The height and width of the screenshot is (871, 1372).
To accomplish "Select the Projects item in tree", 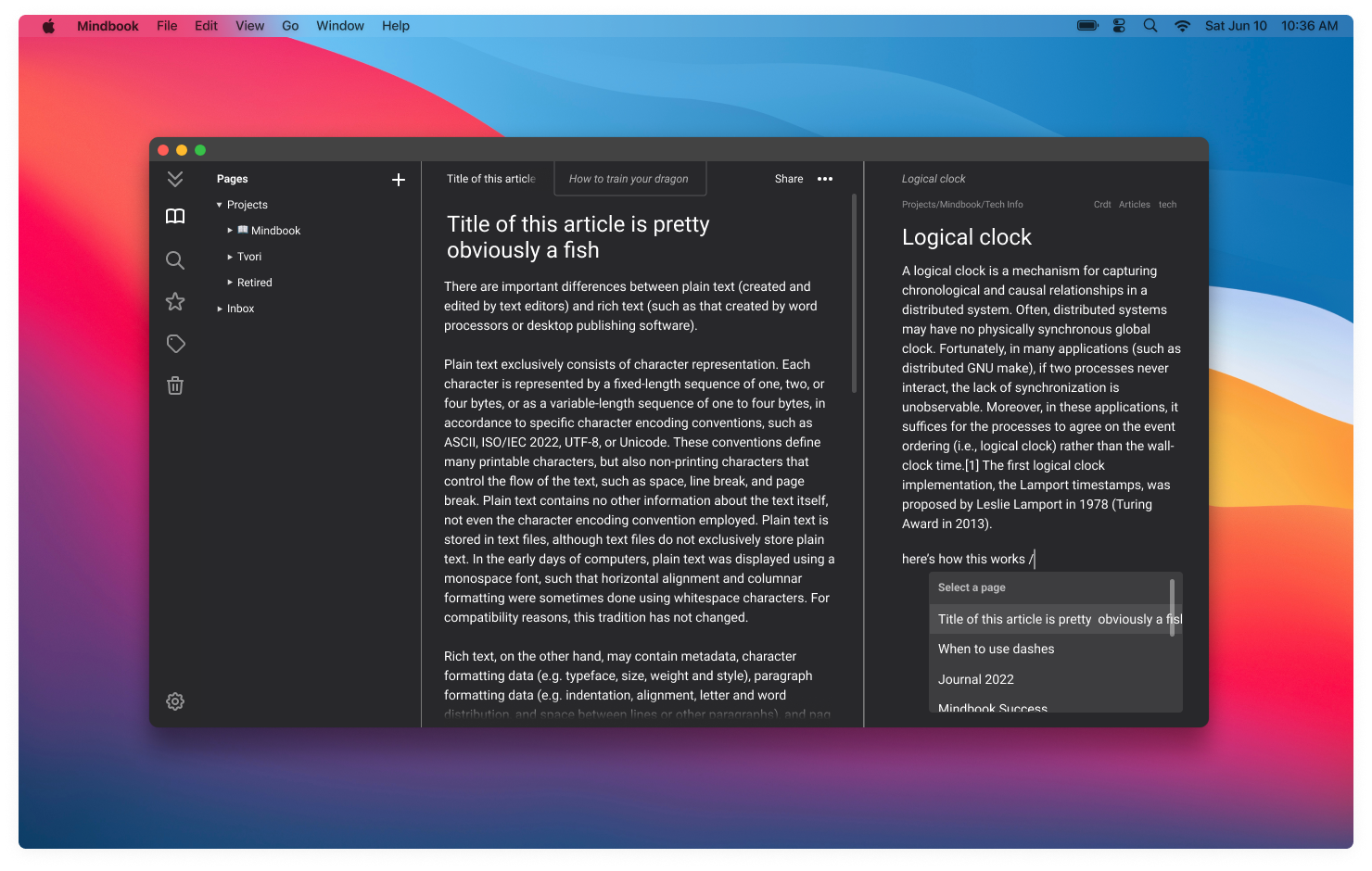I will pos(247,205).
